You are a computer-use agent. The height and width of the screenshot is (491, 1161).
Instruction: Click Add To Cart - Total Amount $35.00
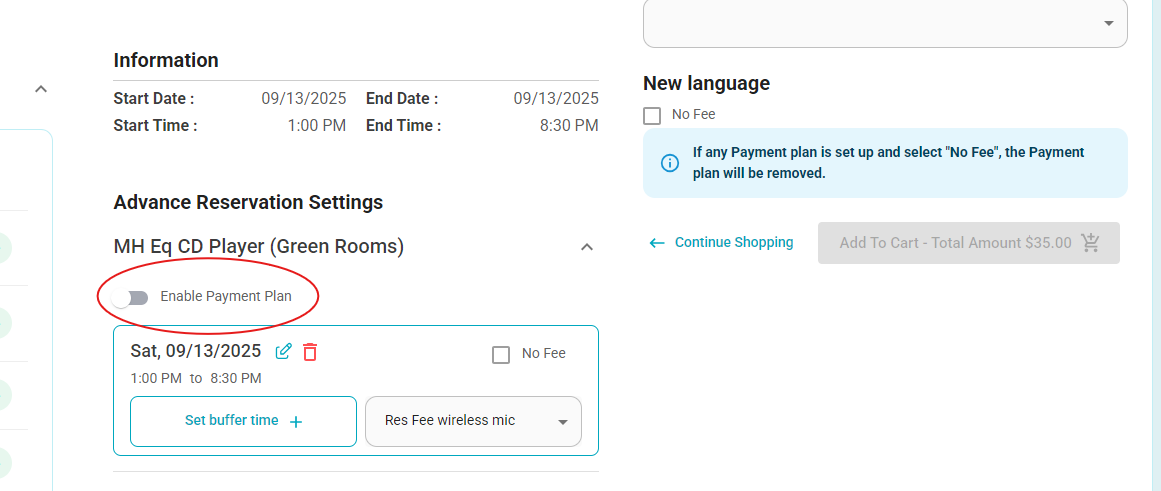point(968,243)
